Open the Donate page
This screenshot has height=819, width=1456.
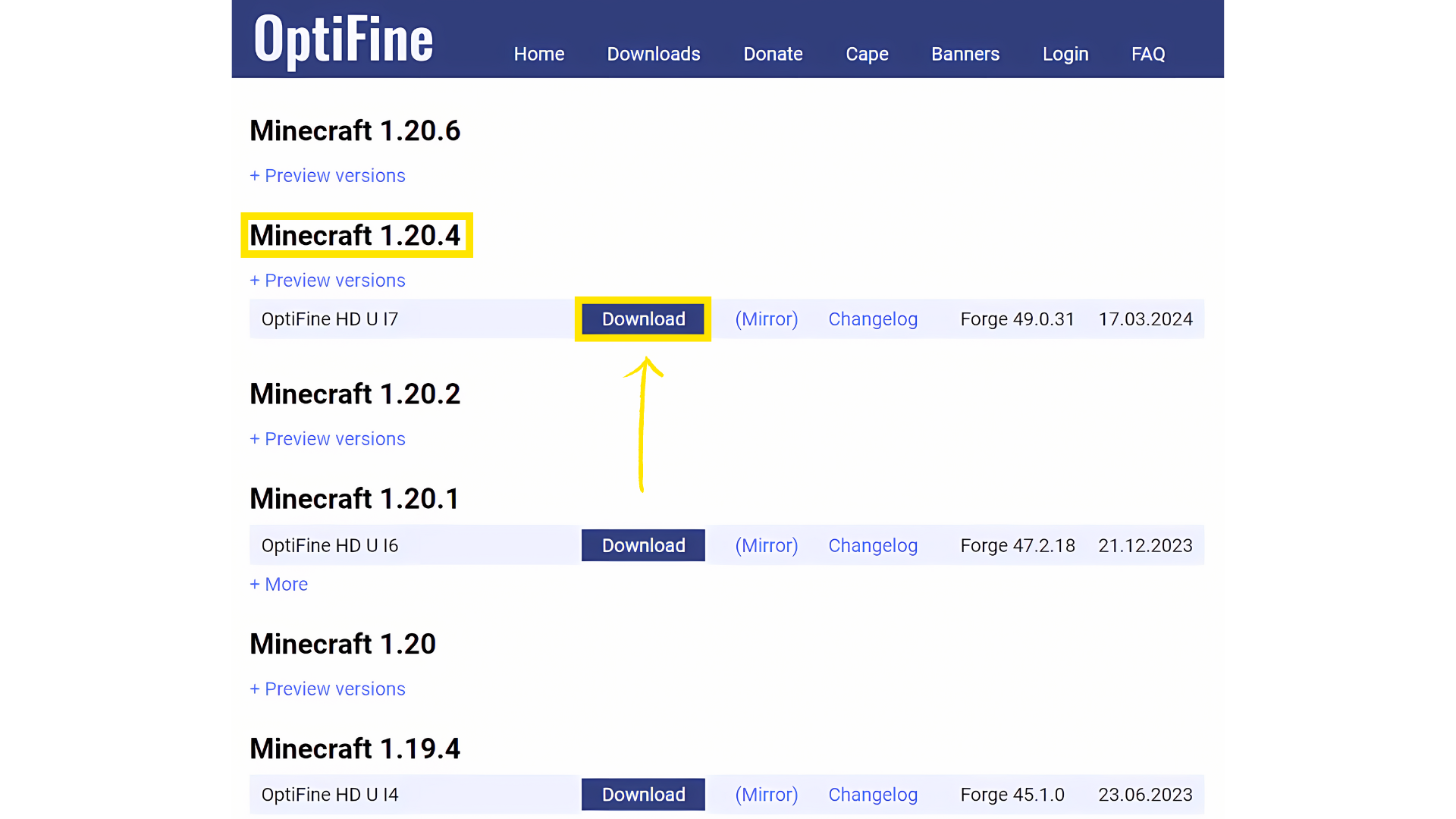click(x=773, y=54)
